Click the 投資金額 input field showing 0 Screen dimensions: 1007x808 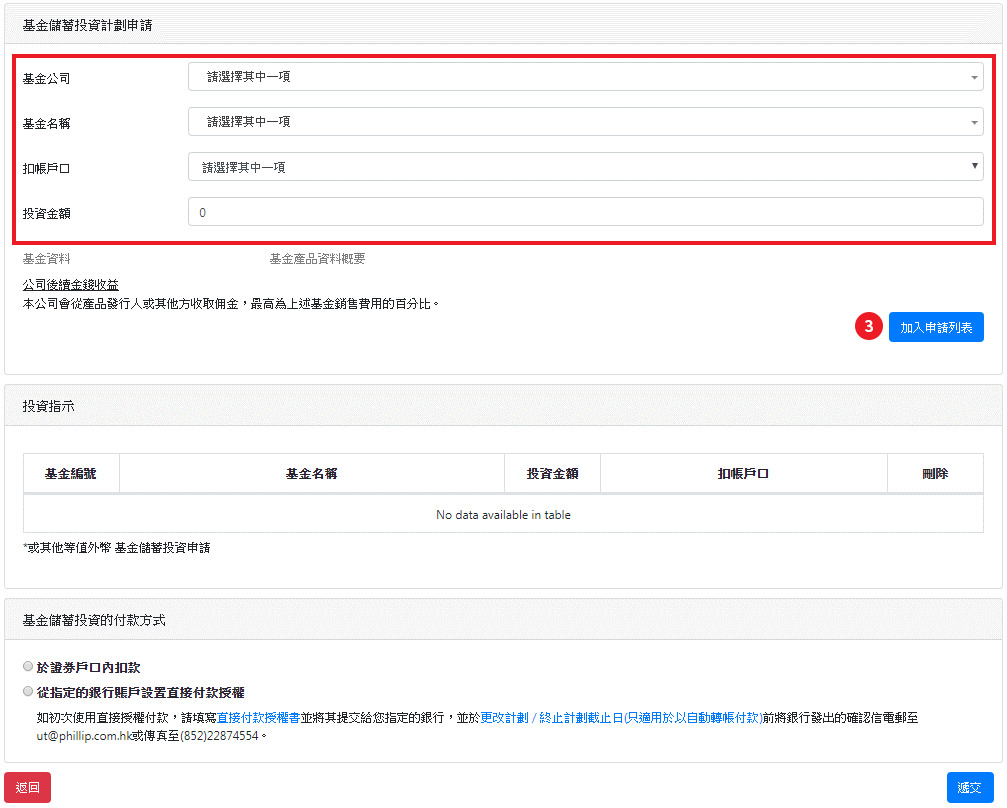(585, 212)
